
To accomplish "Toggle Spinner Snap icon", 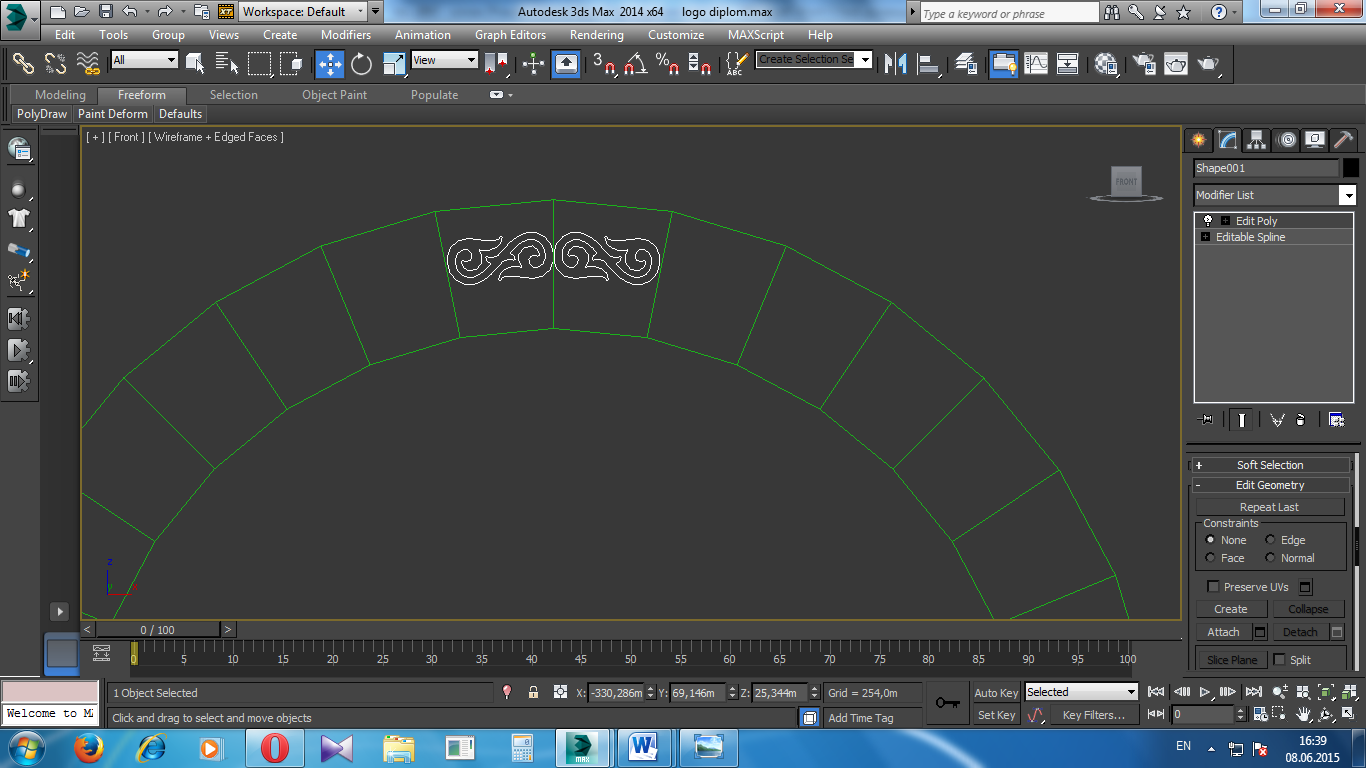I will pyautogui.click(x=700, y=63).
